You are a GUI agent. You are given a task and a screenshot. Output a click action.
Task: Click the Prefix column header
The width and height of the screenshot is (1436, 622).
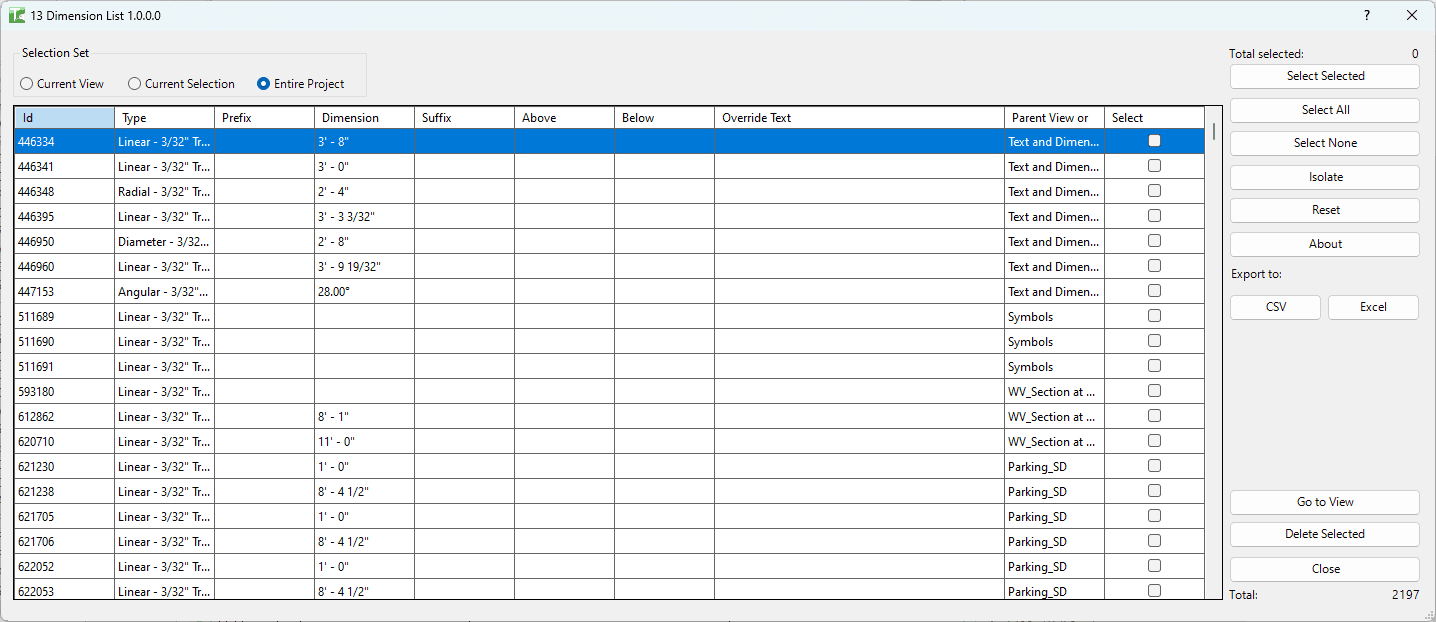coord(265,118)
